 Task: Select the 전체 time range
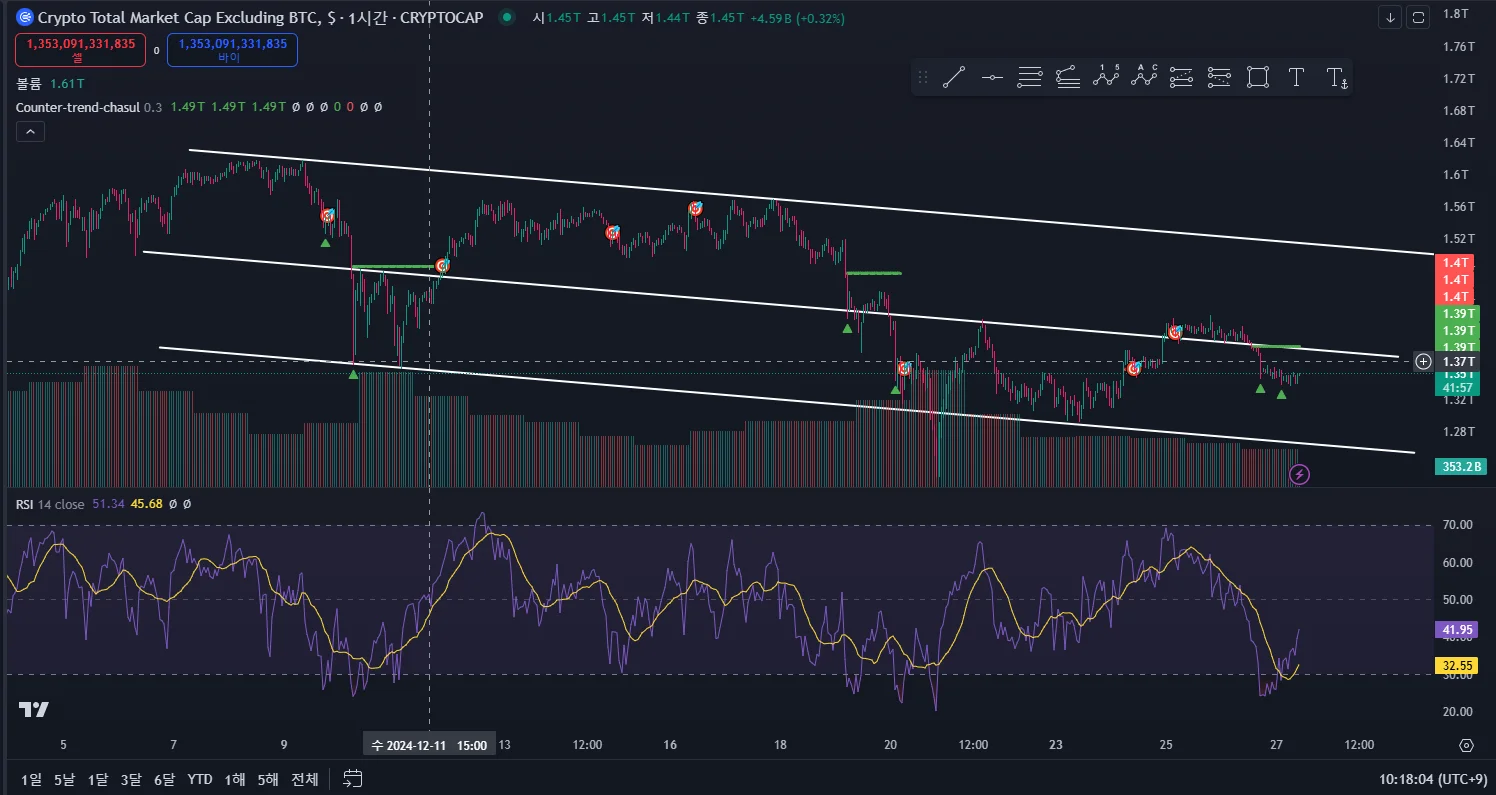coord(305,779)
